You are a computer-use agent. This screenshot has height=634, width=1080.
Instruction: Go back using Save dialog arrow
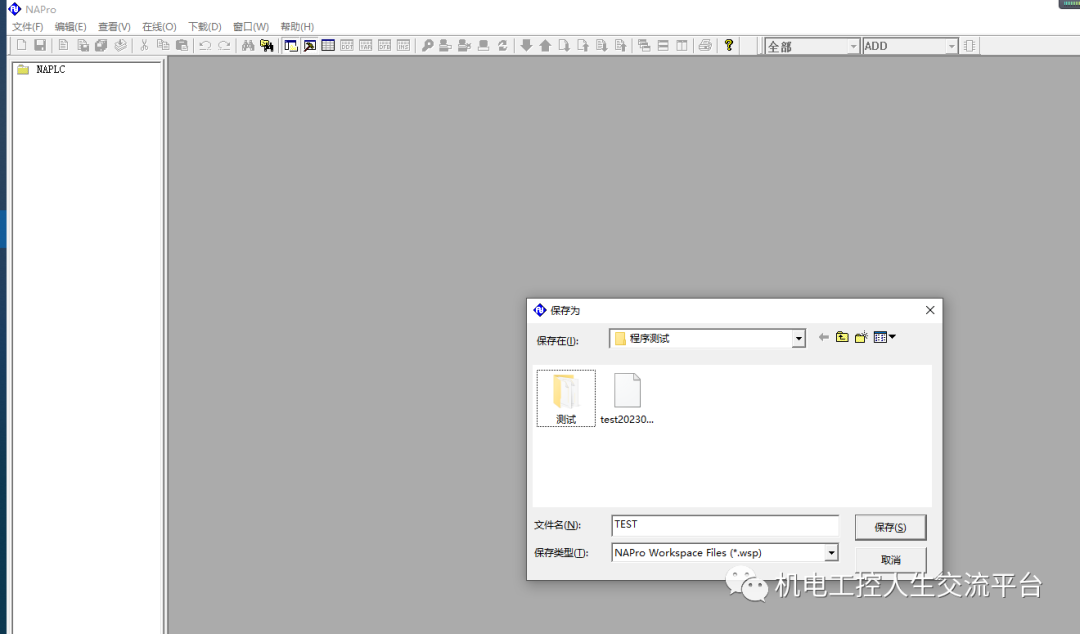coord(824,337)
